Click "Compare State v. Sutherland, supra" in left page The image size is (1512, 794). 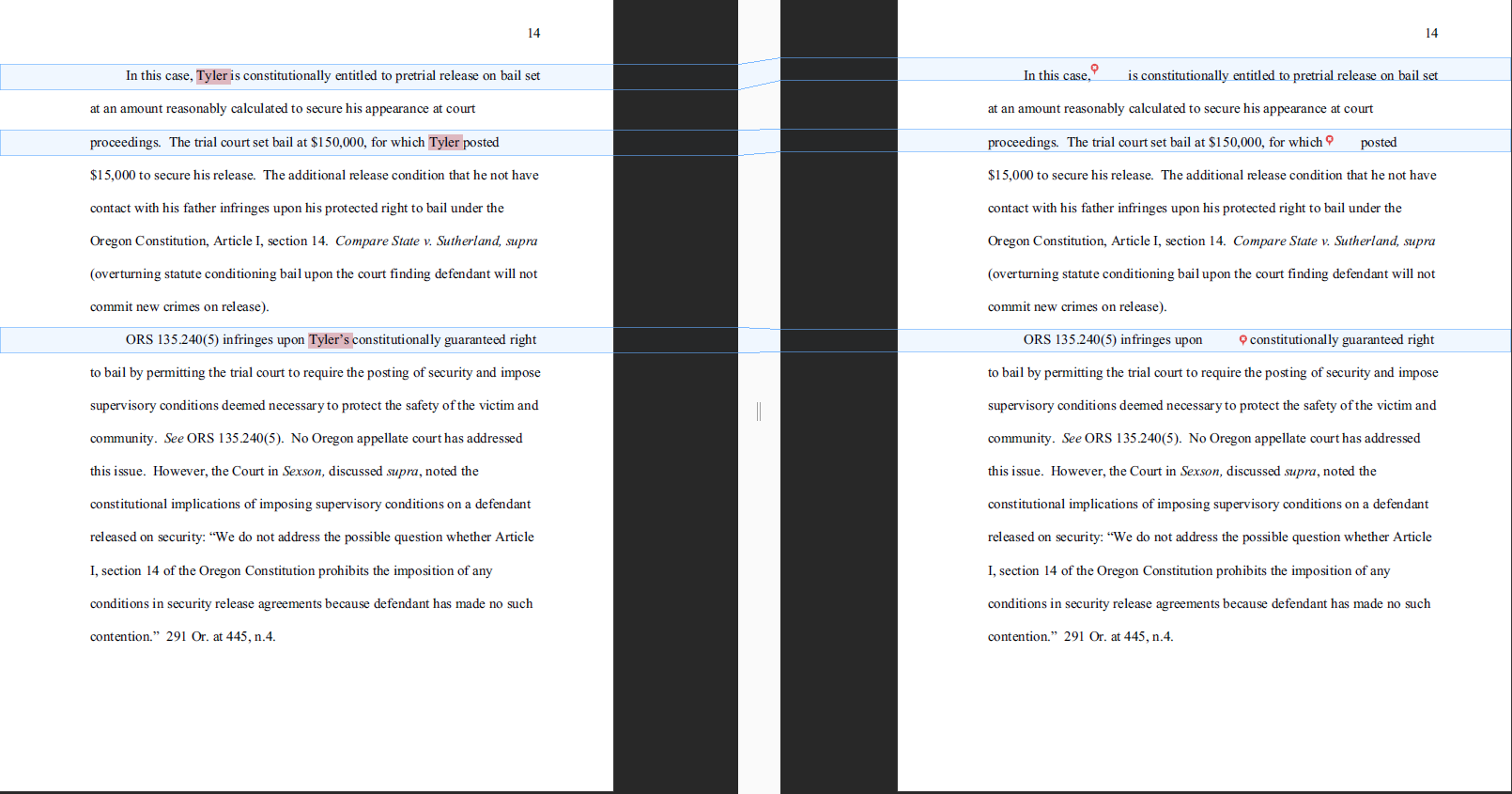coord(436,241)
